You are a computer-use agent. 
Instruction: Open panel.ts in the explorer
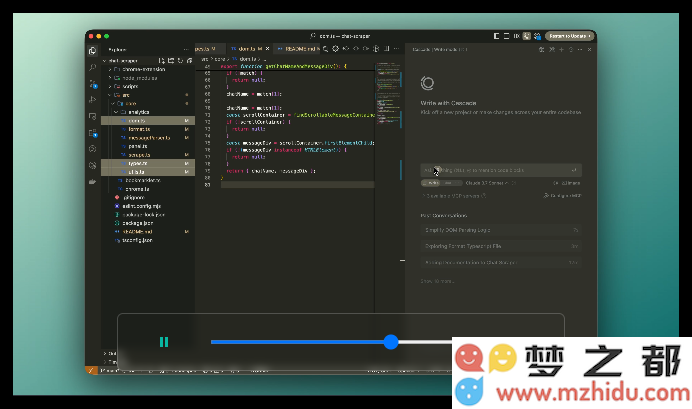tap(148, 146)
